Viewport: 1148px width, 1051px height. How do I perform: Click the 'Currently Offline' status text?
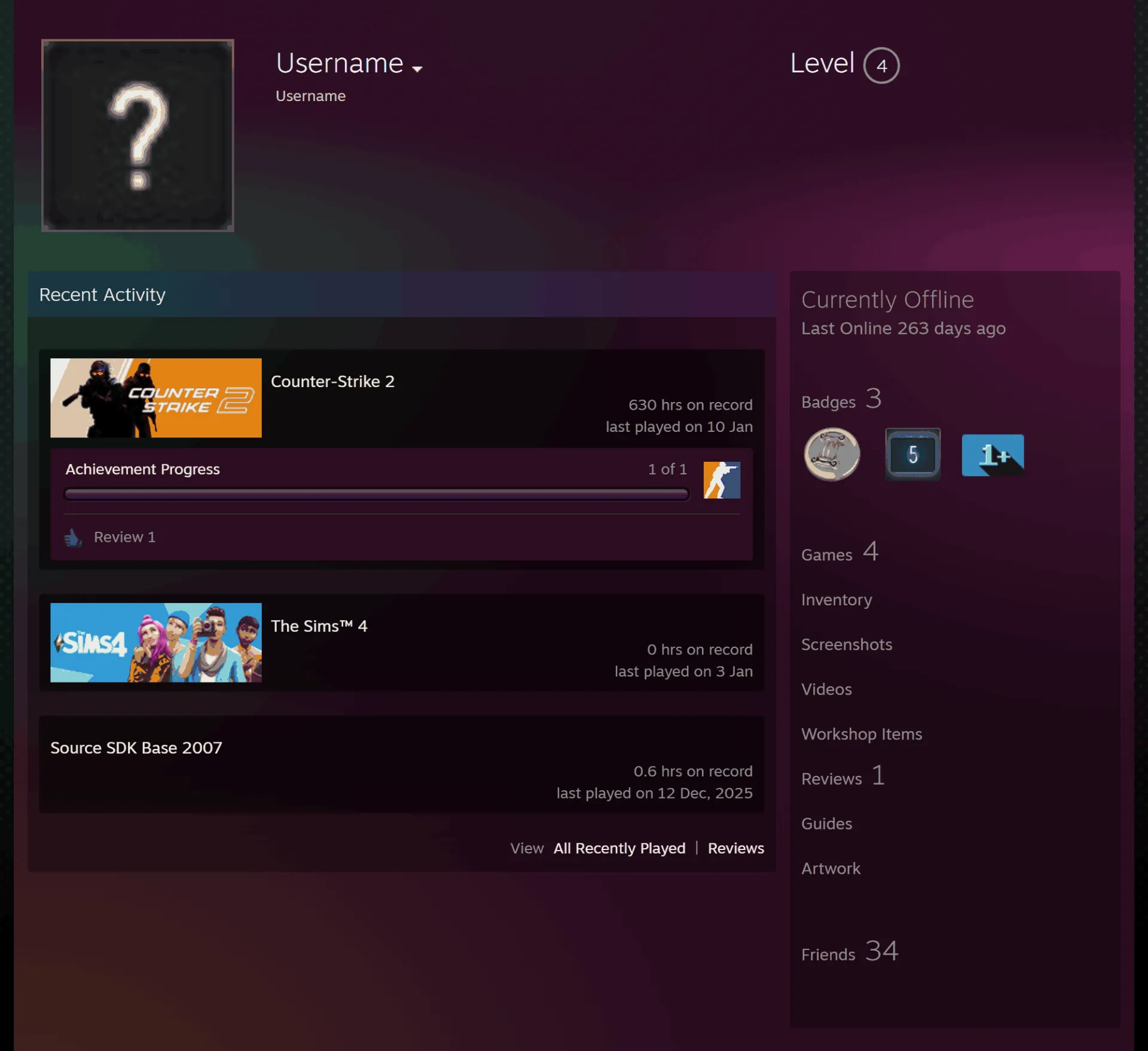[x=887, y=300]
